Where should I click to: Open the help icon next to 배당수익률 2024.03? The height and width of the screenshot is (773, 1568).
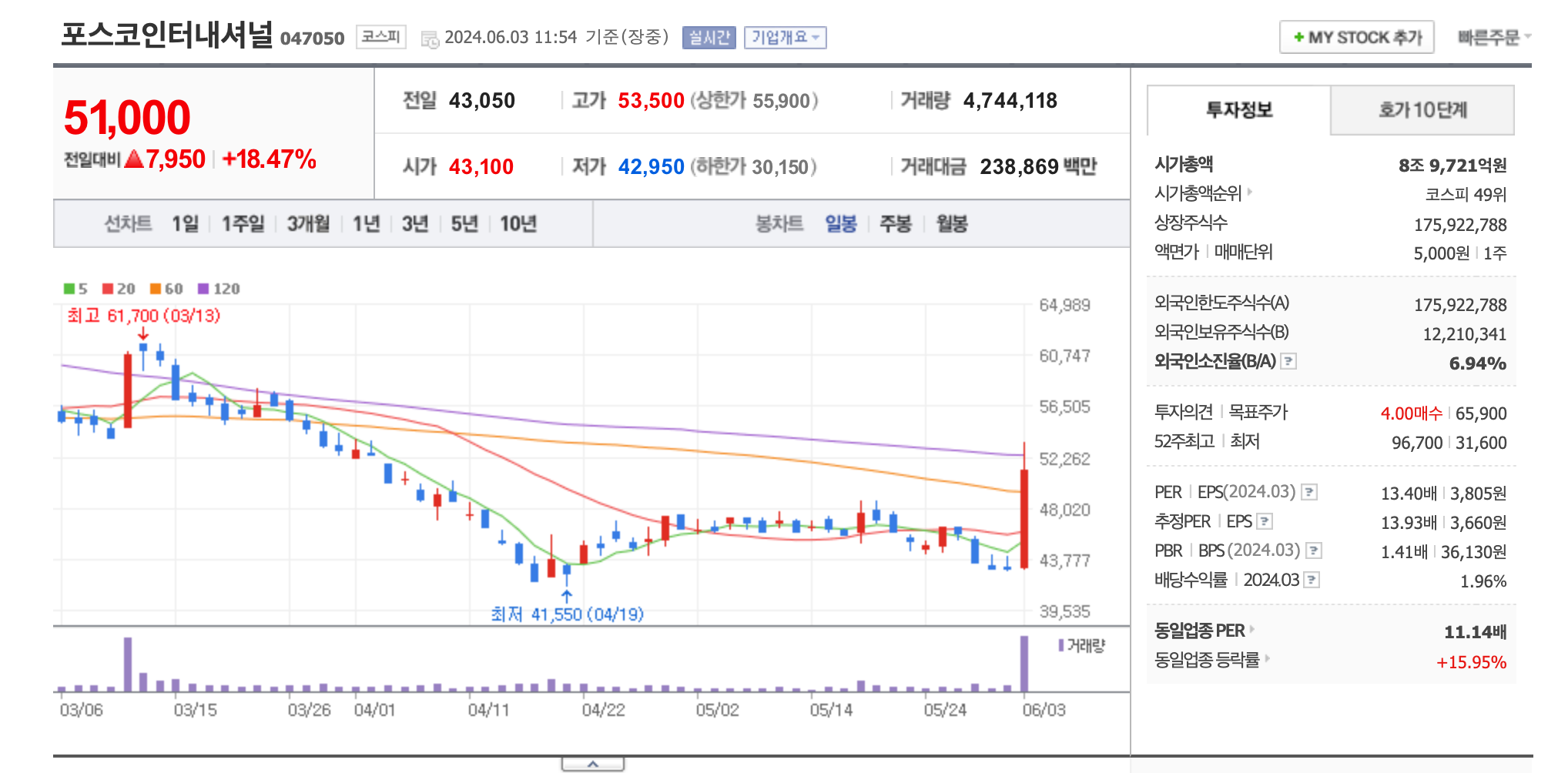pos(1312,580)
